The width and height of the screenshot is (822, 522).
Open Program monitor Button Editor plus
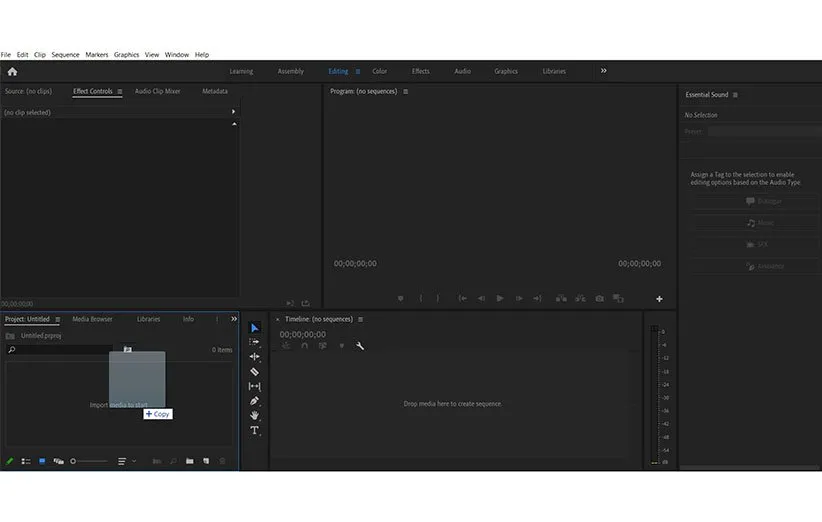pos(659,298)
